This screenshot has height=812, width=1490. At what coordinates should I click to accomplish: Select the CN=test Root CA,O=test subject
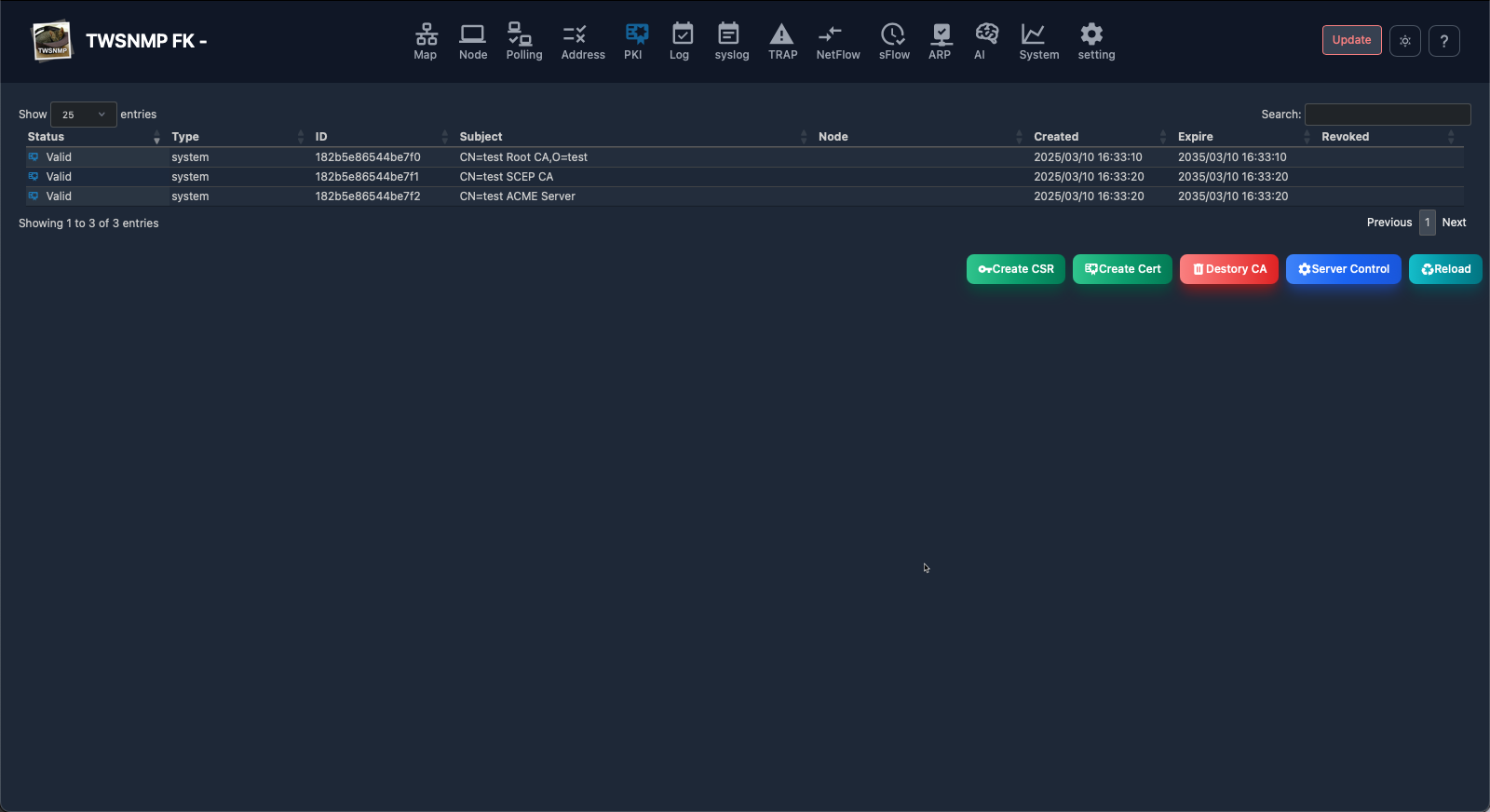pyautogui.click(x=523, y=157)
